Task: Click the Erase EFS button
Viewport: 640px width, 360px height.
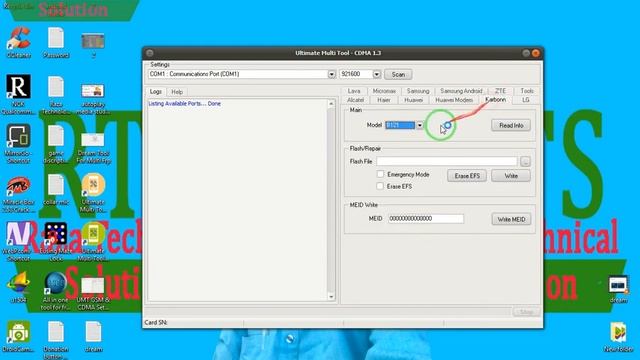Action: pyautogui.click(x=467, y=176)
